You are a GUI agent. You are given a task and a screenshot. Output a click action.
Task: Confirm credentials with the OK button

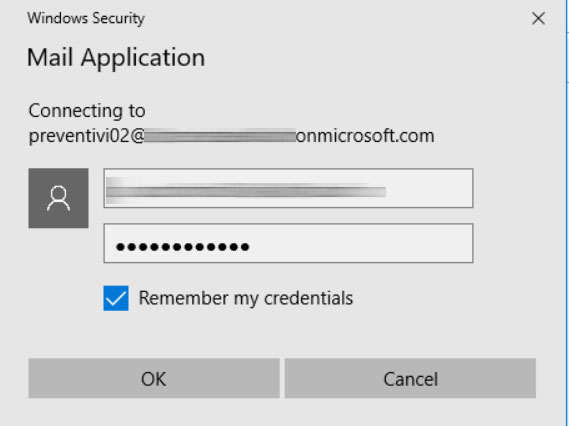[x=154, y=378]
